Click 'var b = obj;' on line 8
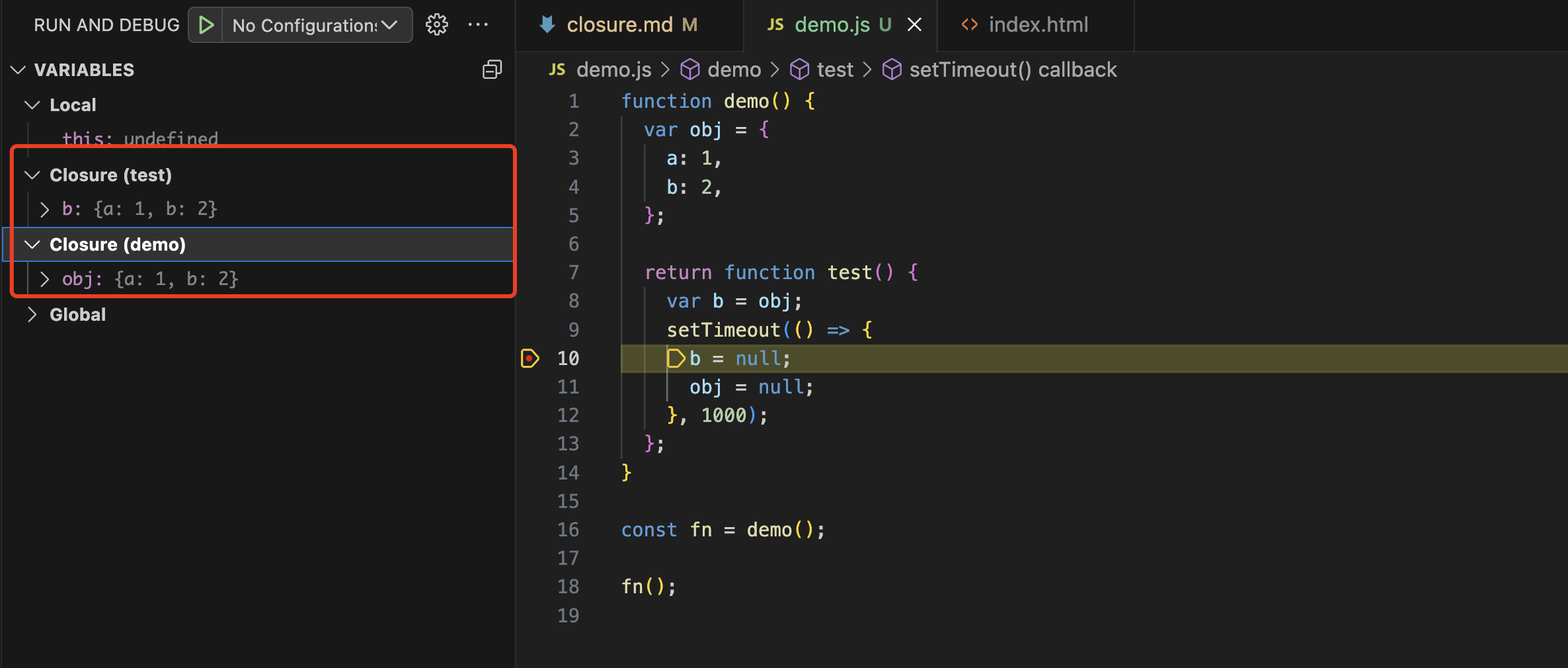The image size is (1568, 668). (x=734, y=301)
